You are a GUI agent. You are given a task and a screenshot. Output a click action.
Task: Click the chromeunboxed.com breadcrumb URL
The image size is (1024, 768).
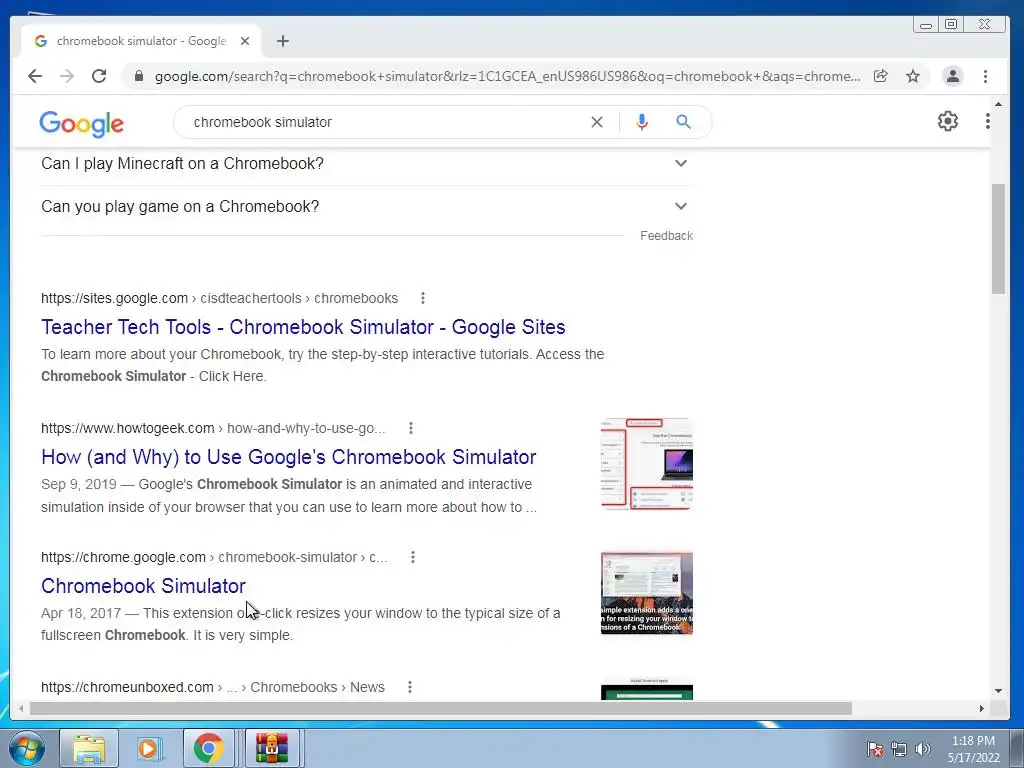213,687
